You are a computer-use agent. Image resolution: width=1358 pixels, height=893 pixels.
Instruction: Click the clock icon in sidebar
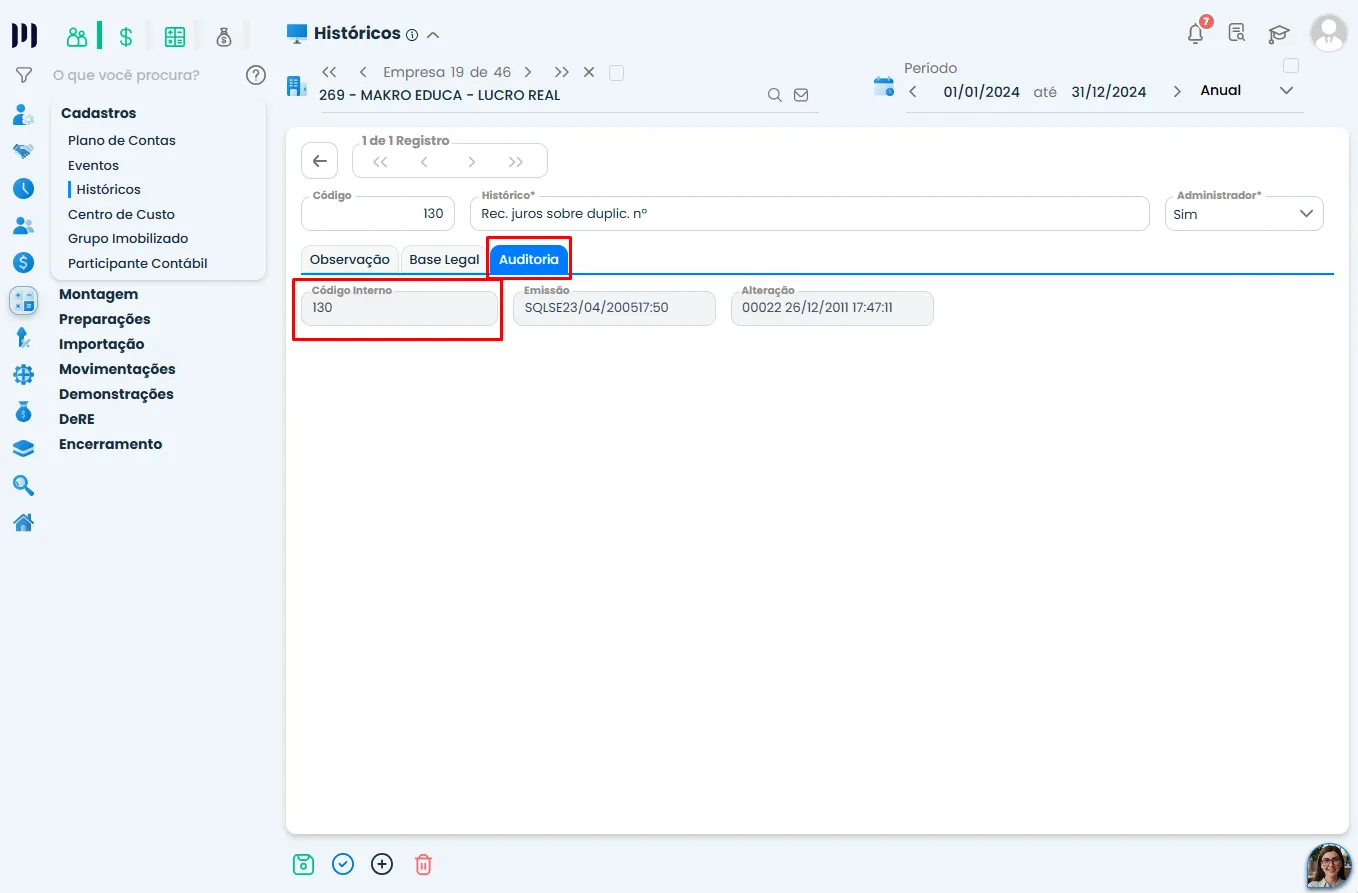tap(23, 188)
